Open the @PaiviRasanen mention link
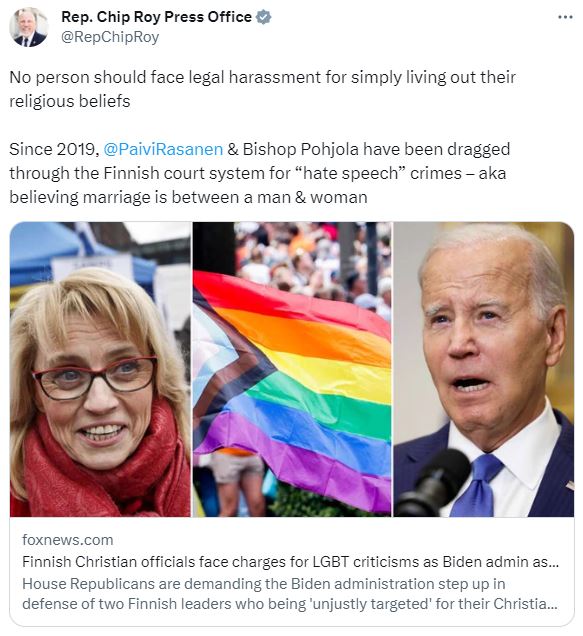The width and height of the screenshot is (583, 636). point(163,149)
